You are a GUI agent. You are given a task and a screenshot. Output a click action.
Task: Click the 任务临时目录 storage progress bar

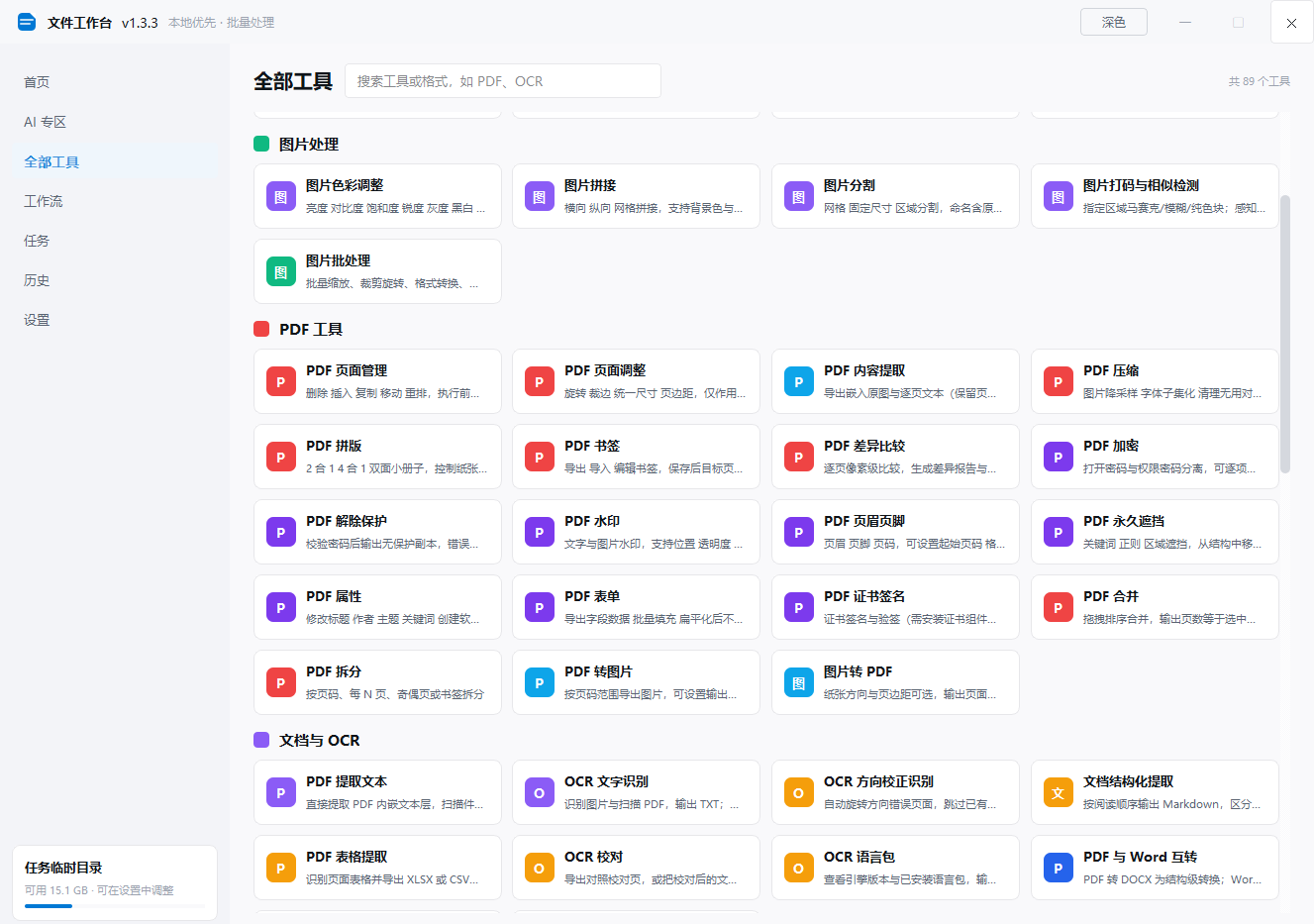click(x=115, y=905)
